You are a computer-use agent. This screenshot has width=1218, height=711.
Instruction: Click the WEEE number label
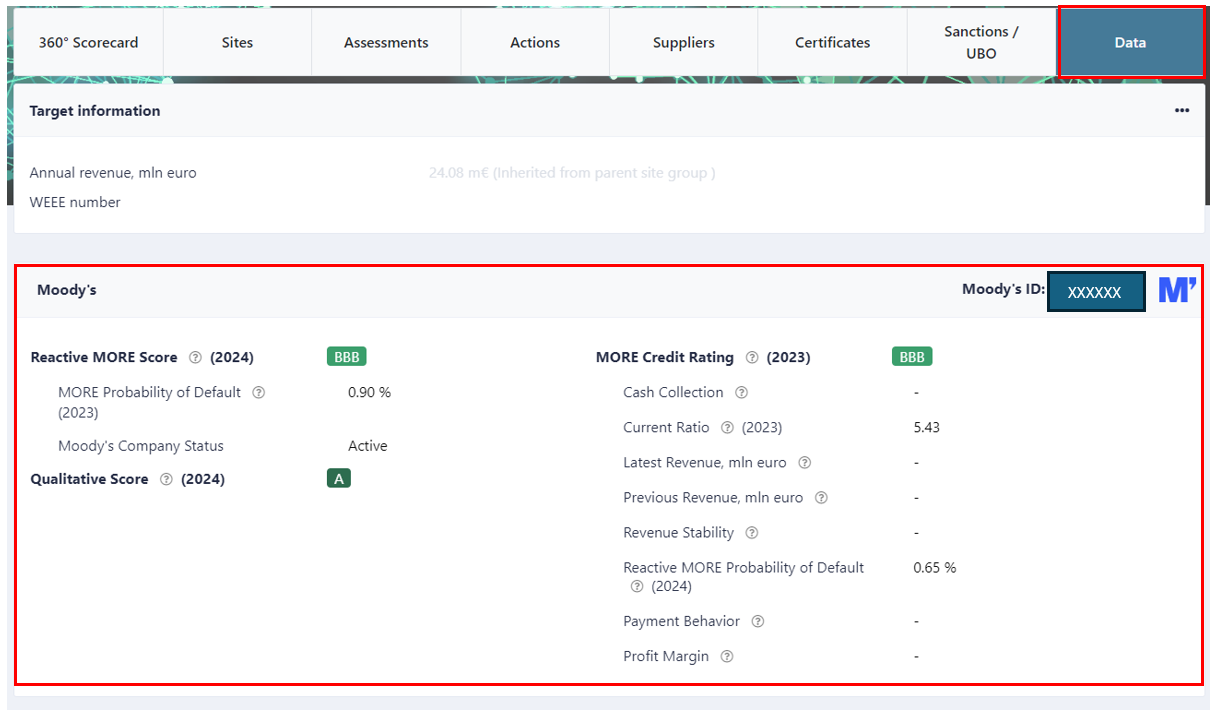pos(75,202)
